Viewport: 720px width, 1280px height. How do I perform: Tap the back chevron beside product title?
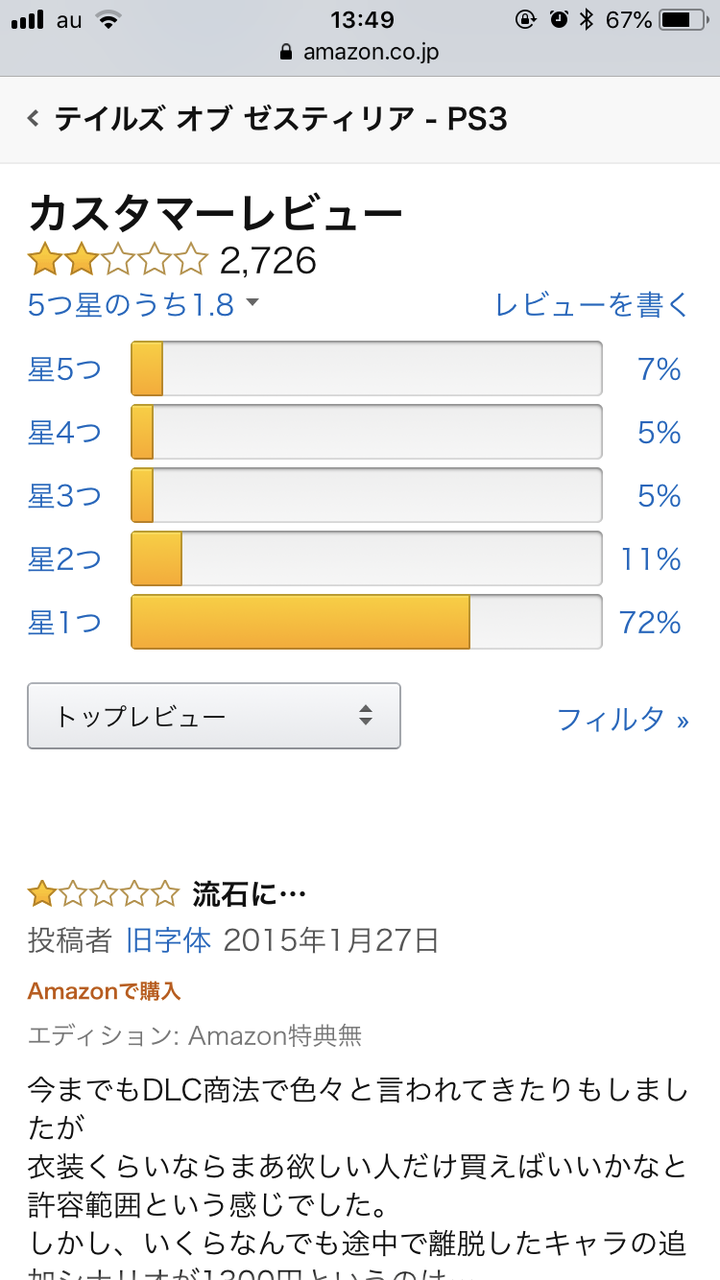pyautogui.click(x=33, y=119)
